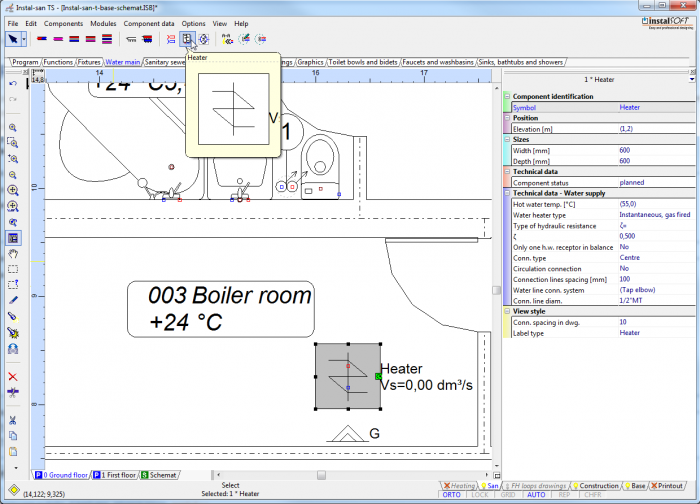
Task: Toggle ORTO mode in status bar
Action: click(x=451, y=495)
